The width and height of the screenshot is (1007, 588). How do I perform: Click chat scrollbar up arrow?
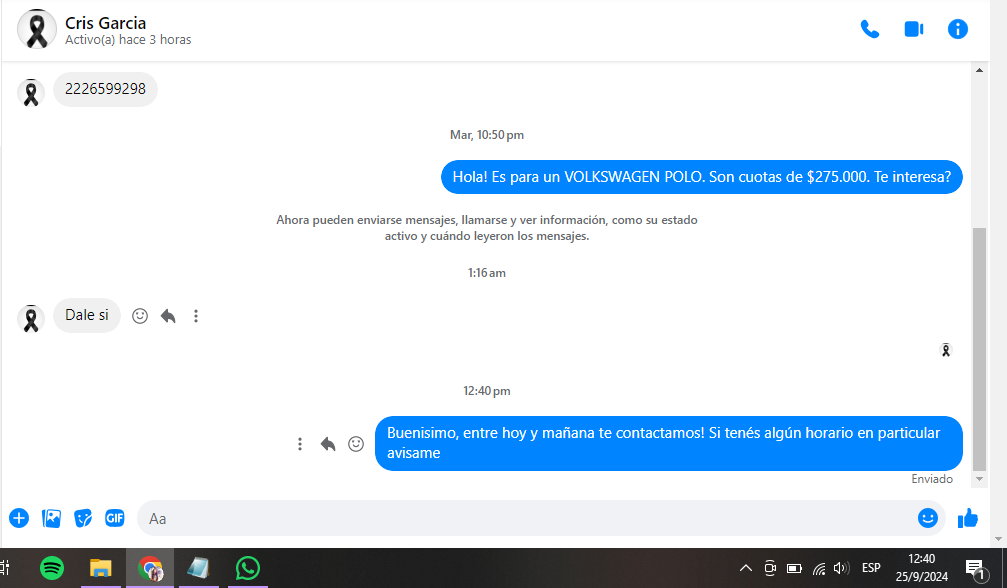point(979,70)
